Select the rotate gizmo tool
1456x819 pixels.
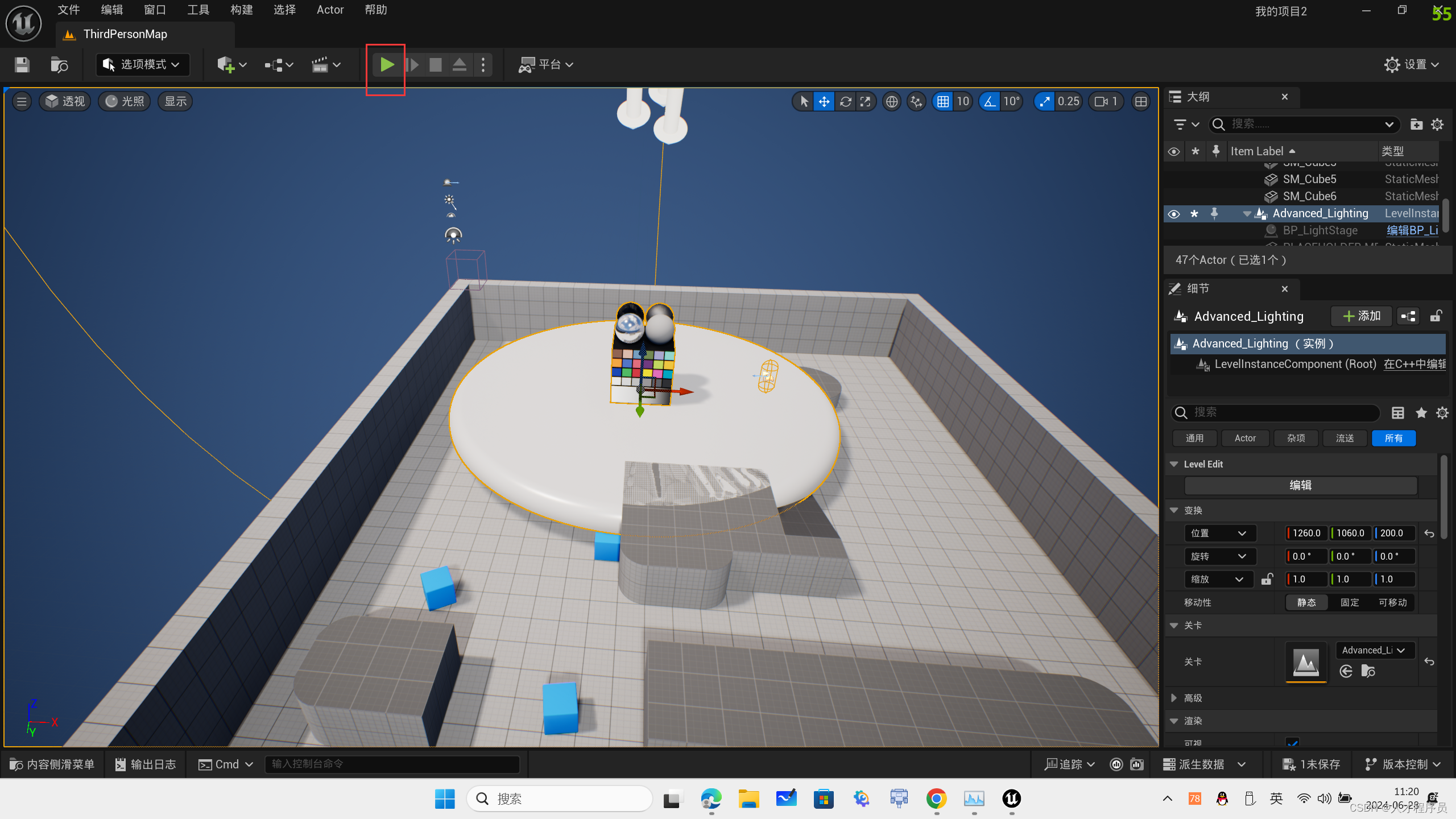(845, 102)
